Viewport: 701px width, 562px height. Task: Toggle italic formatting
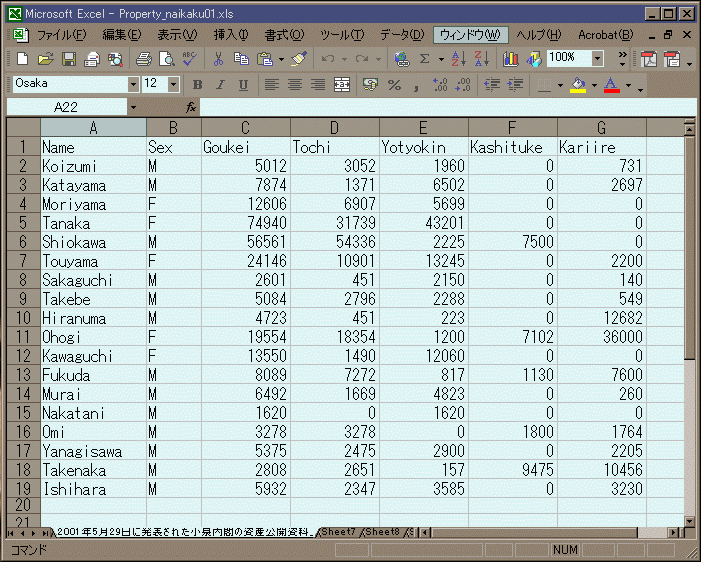tap(220, 85)
